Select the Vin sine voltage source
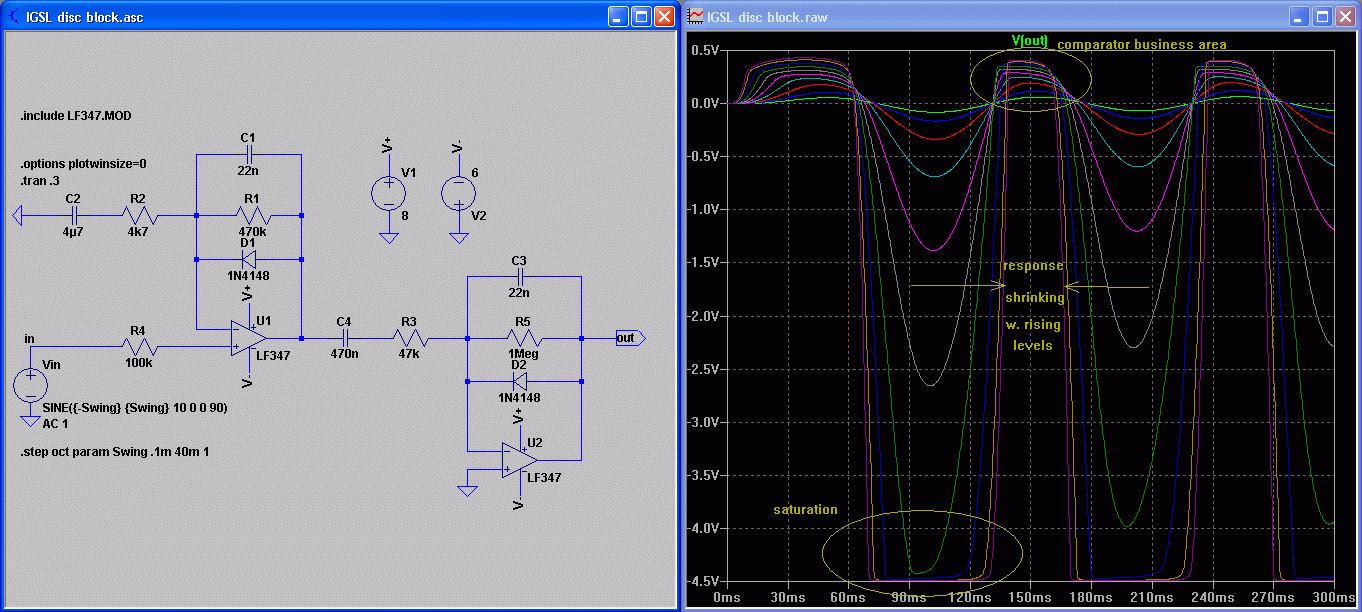Viewport: 1362px width, 612px height. click(x=31, y=385)
